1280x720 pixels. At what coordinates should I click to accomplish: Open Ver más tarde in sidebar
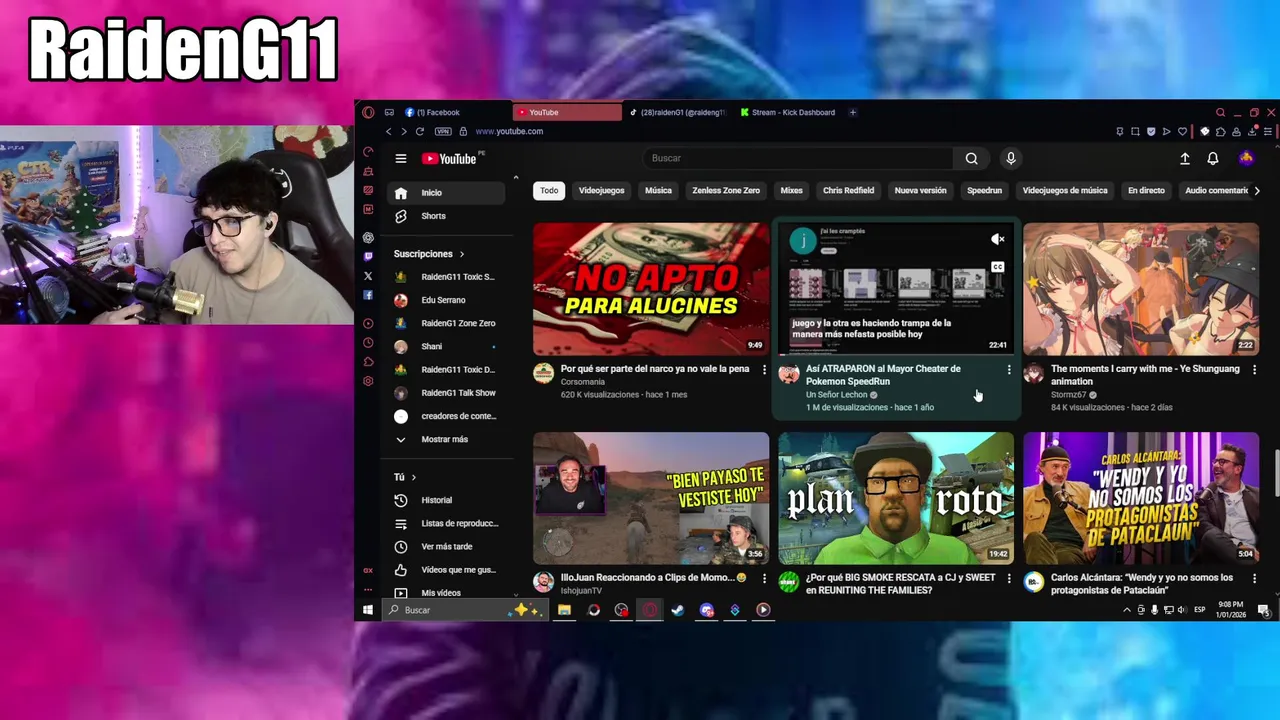click(447, 546)
